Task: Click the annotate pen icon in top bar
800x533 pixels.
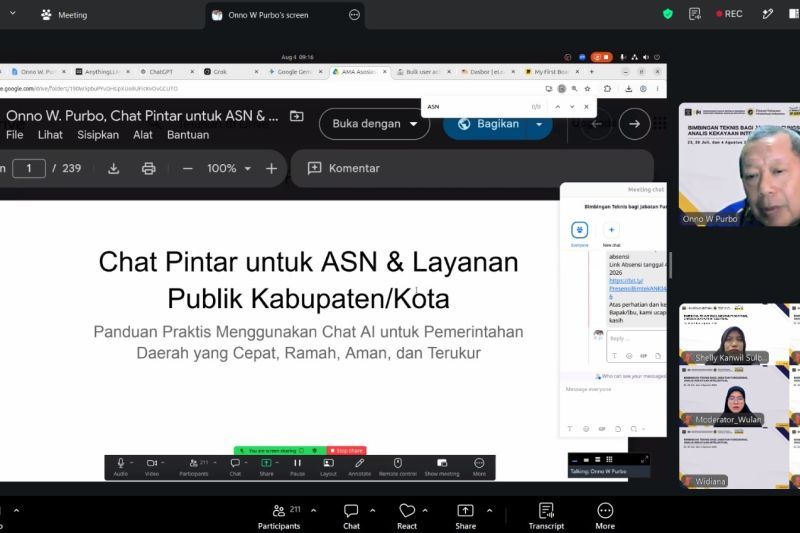Action: 767,14
